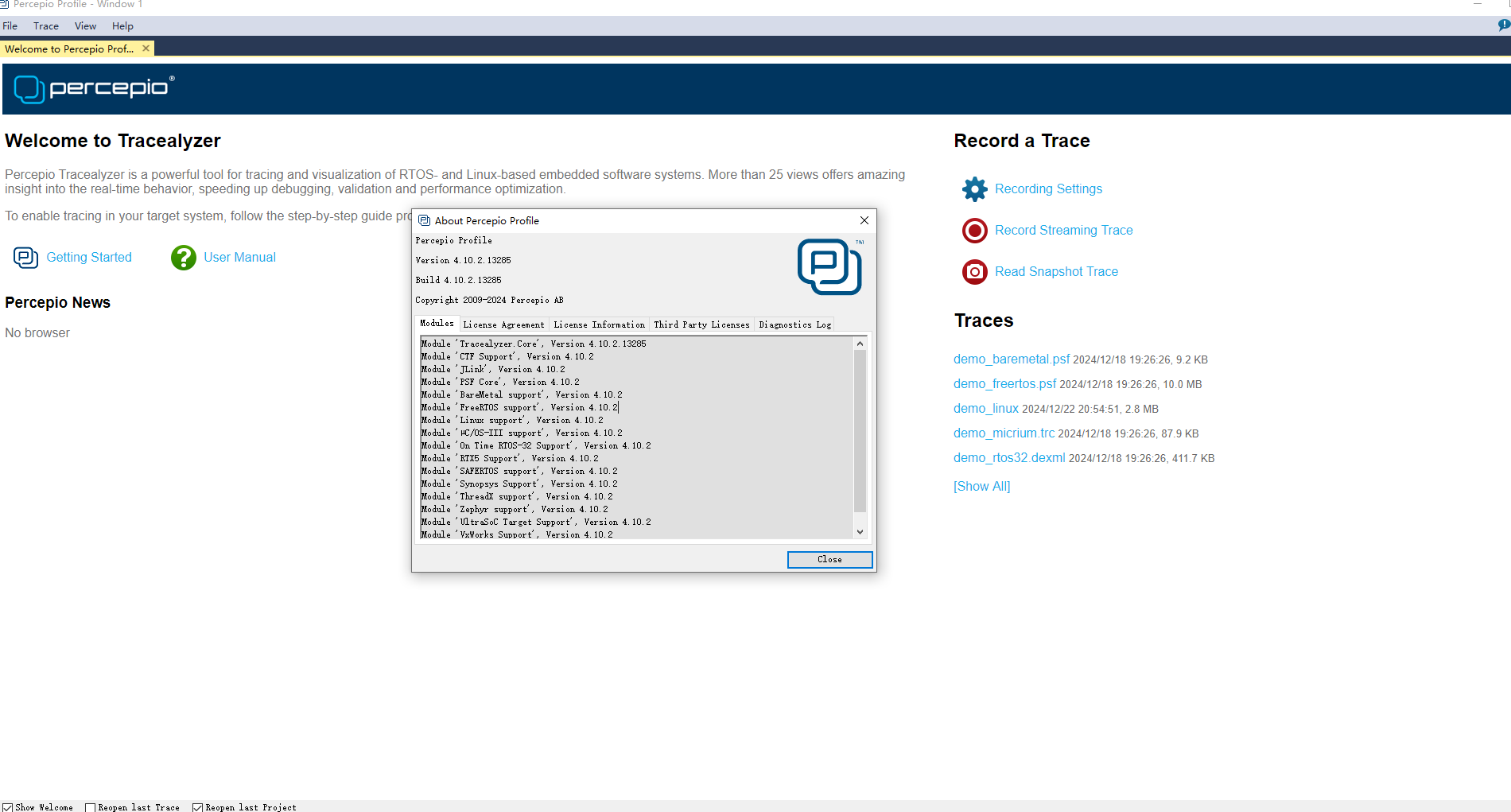Click the feedback icon at menu bar right
Image resolution: width=1511 pixels, height=812 pixels.
(1503, 25)
